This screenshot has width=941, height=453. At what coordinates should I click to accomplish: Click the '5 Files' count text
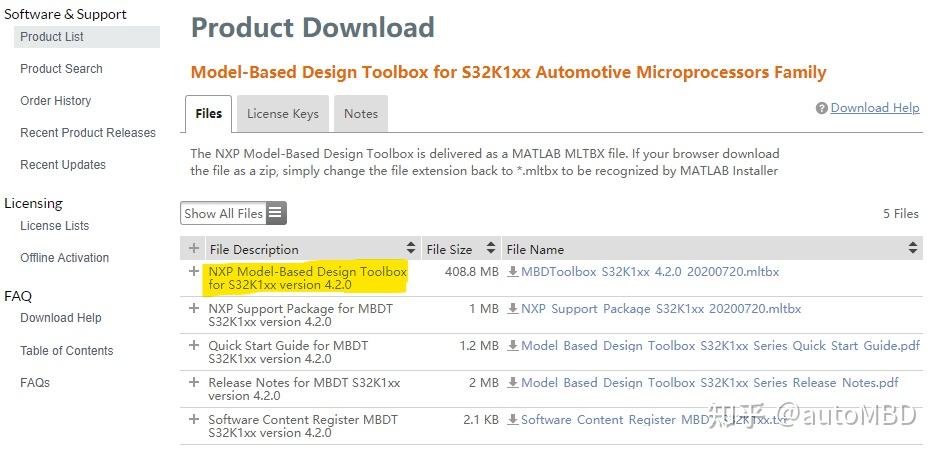(x=901, y=214)
